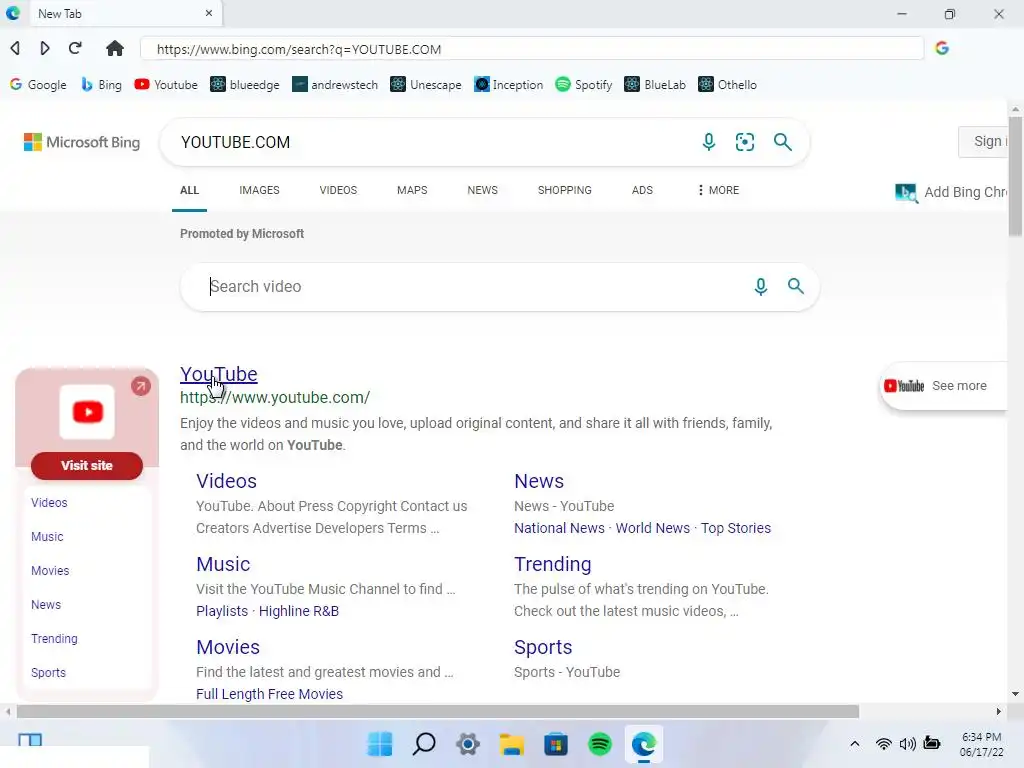Open Full Length Free Movies link
Image resolution: width=1024 pixels, height=768 pixels.
[x=269, y=694]
